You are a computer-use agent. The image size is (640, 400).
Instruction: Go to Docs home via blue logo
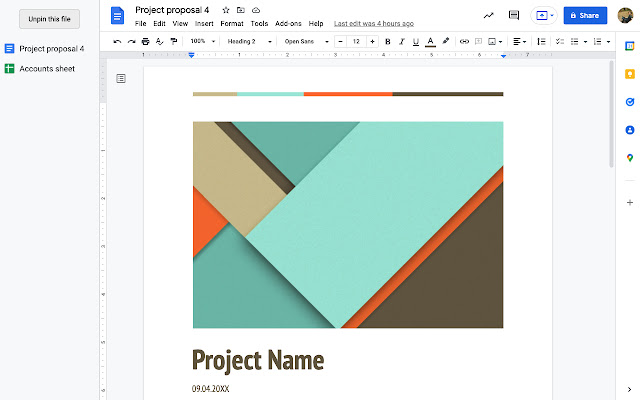118,16
